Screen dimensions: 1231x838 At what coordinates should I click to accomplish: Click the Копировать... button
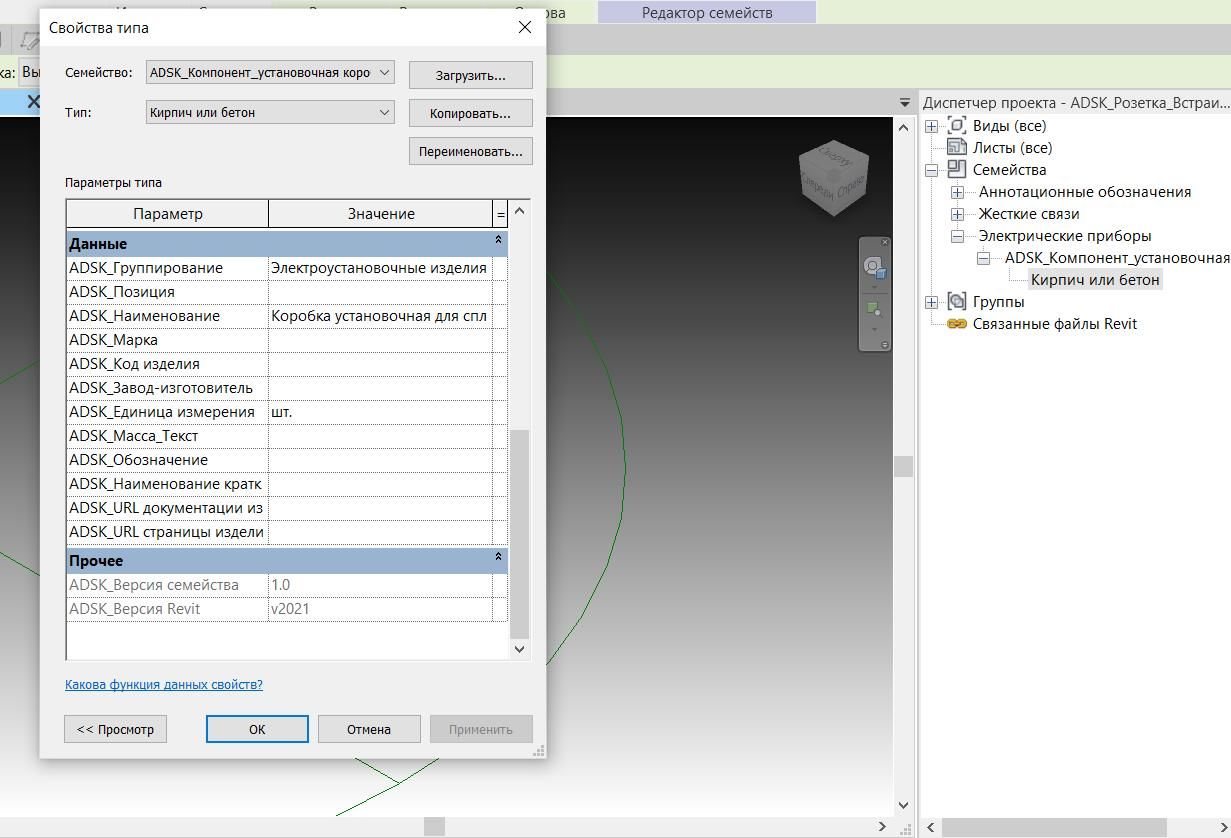tap(470, 113)
